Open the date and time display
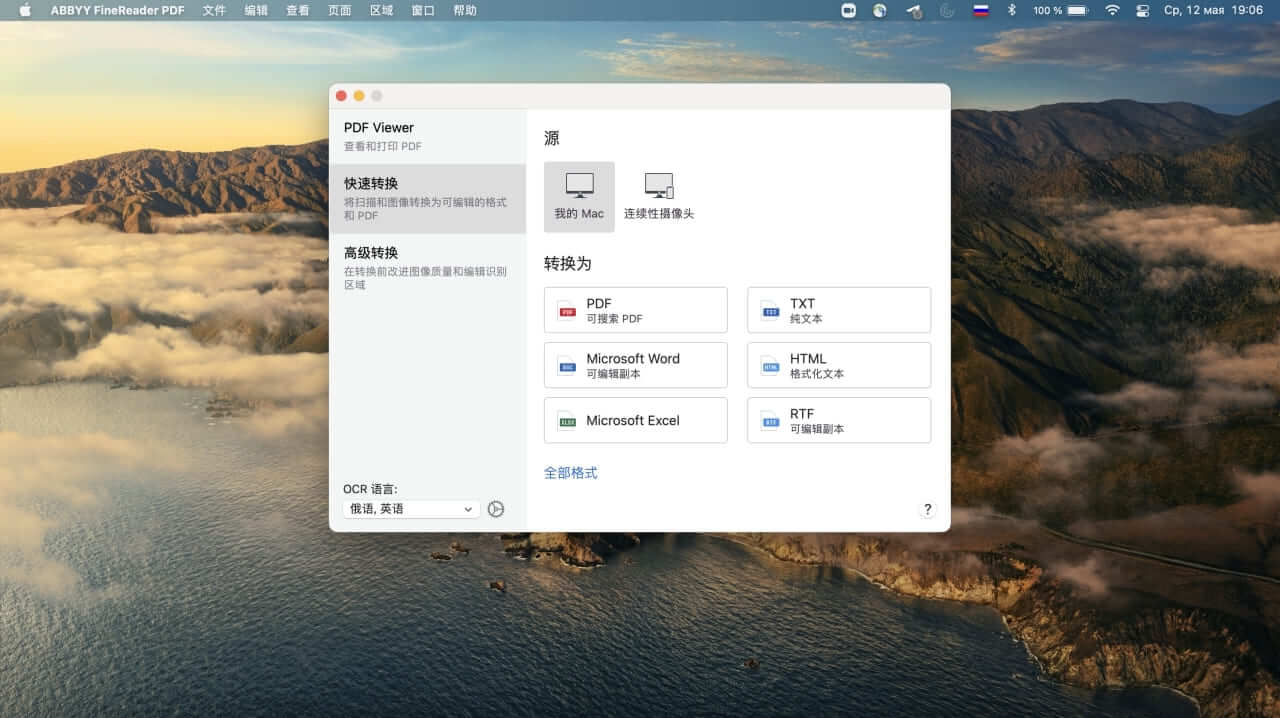This screenshot has width=1280, height=718. 1213,10
